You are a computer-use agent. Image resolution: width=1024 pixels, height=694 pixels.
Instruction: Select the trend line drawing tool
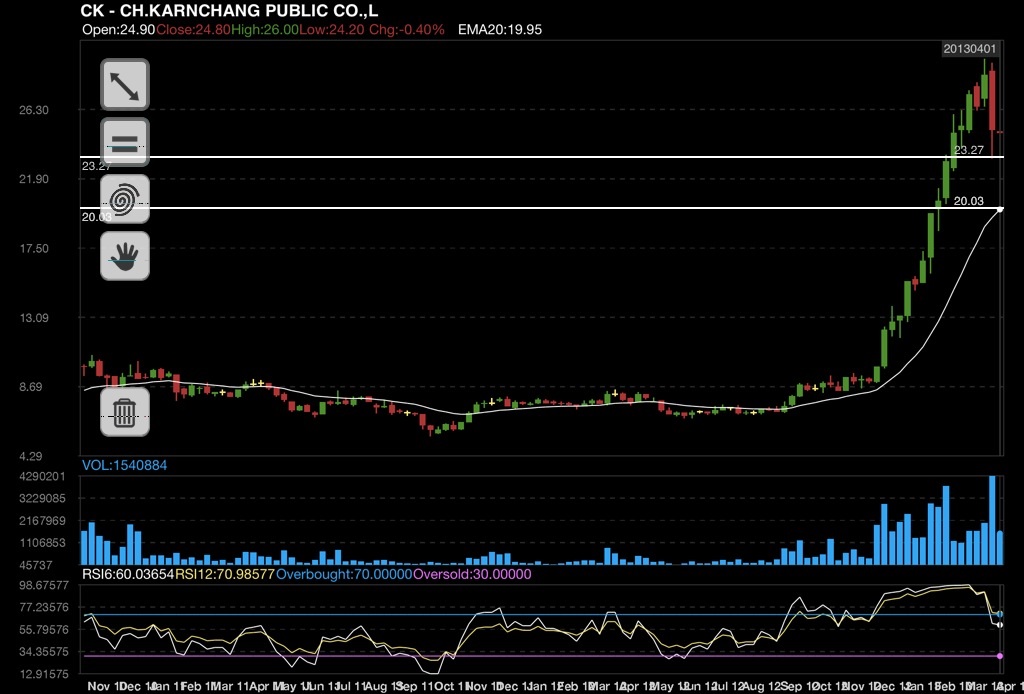(125, 85)
